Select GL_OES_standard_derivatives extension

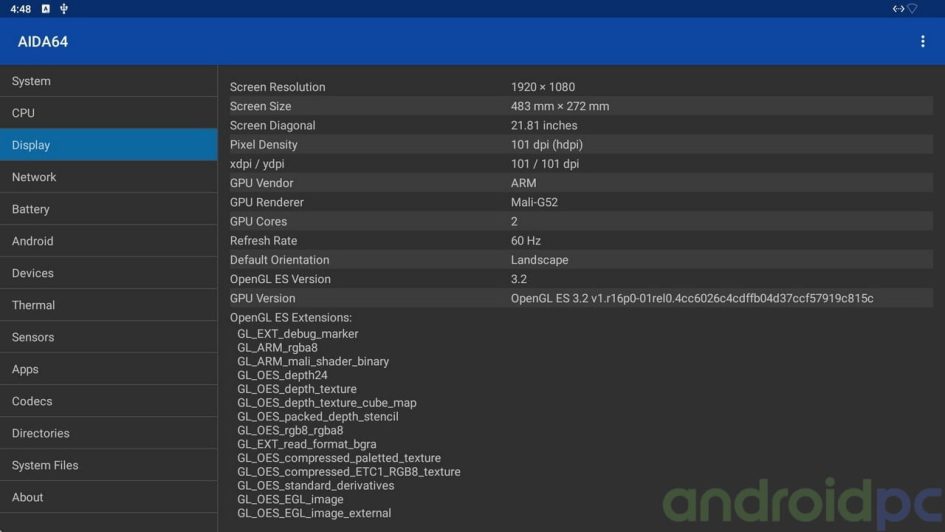315,486
